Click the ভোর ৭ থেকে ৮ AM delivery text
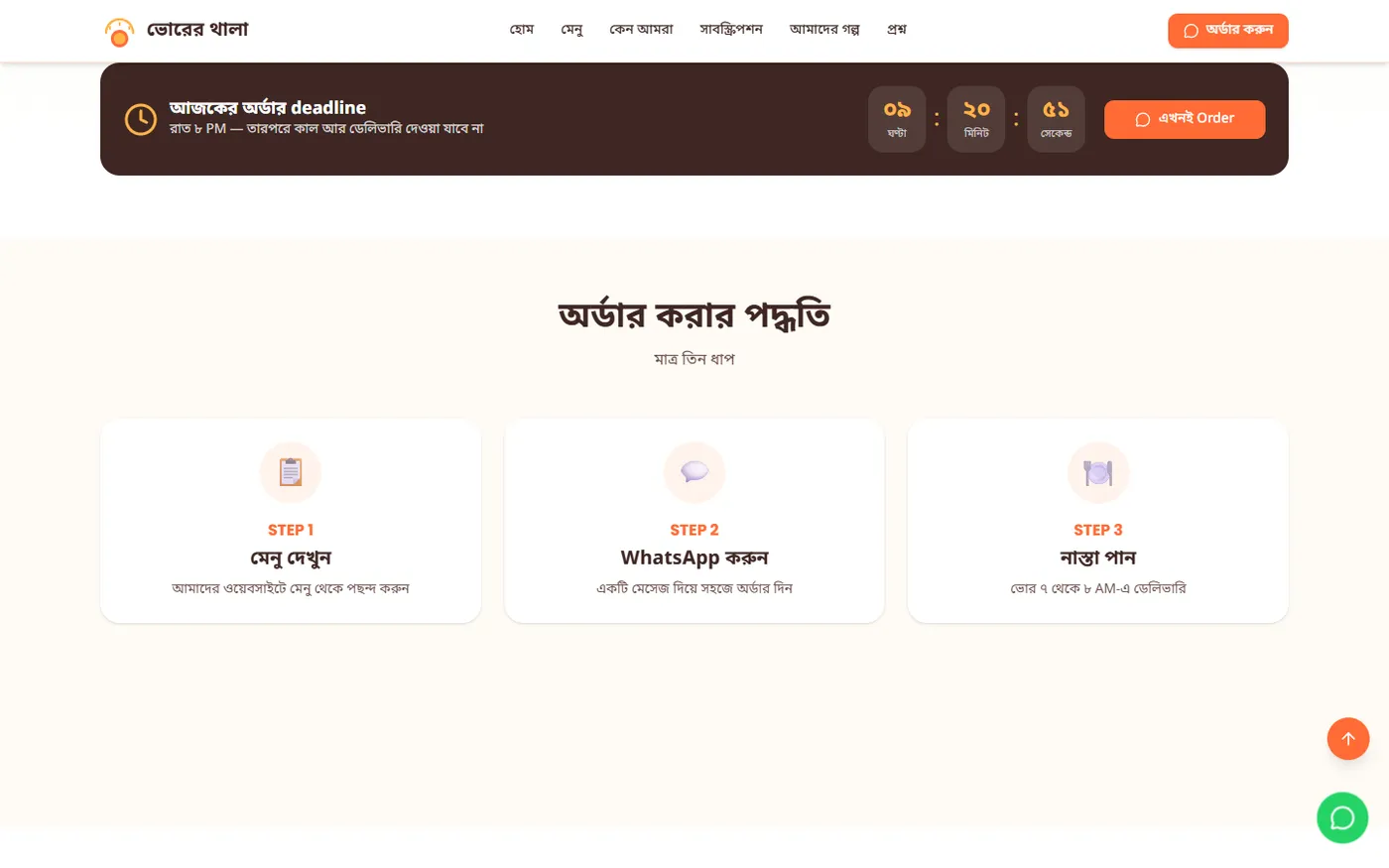Screen dimensions: 1389x868 pos(1098,588)
